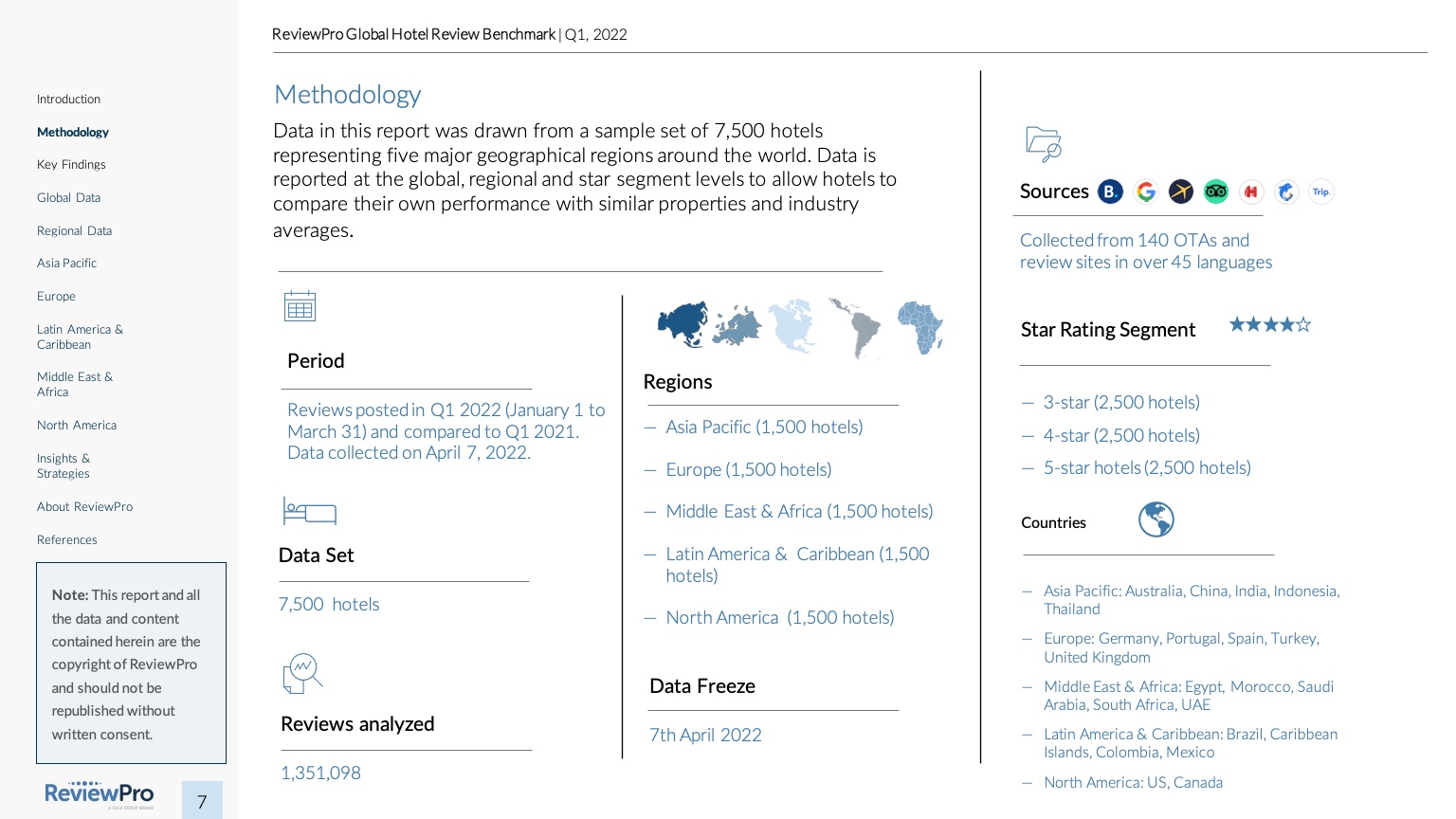The image size is (1456, 819).
Task: Click the Tripadvisor owl icon
Action: click(1216, 191)
